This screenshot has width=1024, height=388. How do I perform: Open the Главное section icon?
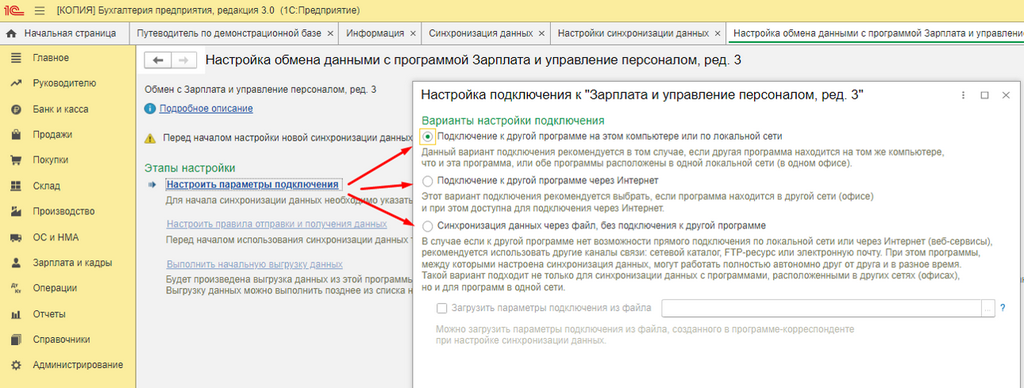(16, 58)
